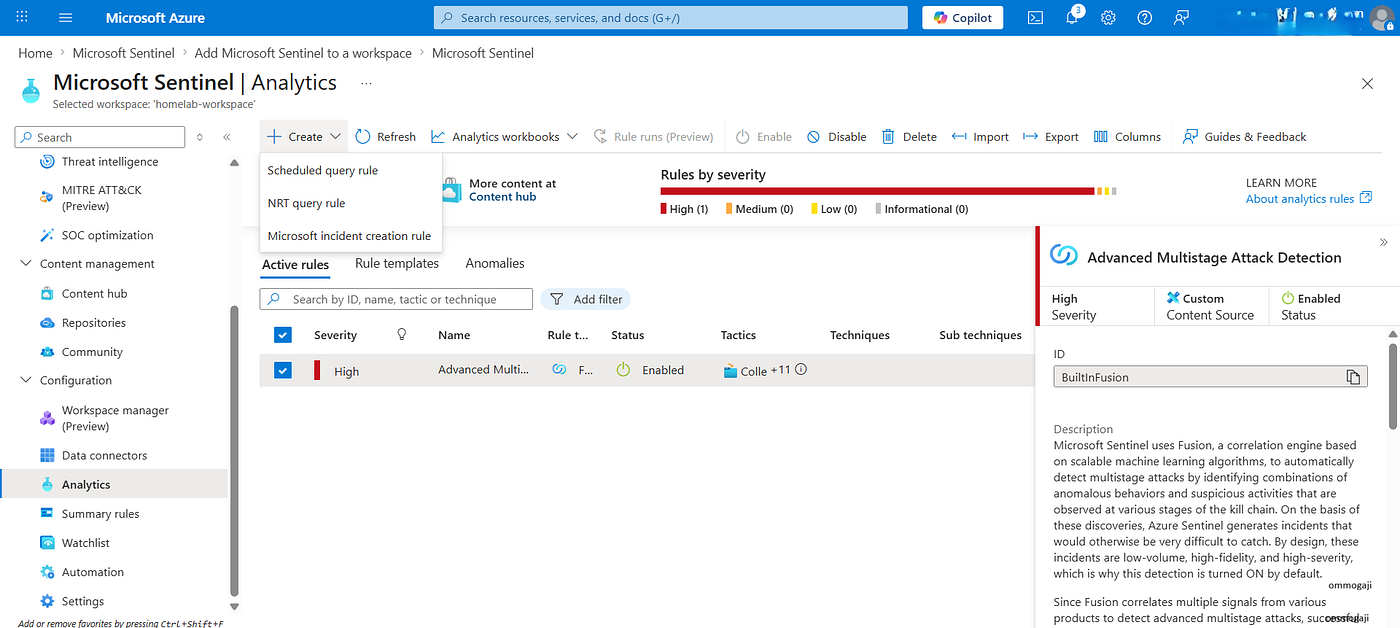Sort by Severity column
The height and width of the screenshot is (628, 1400).
[335, 336]
